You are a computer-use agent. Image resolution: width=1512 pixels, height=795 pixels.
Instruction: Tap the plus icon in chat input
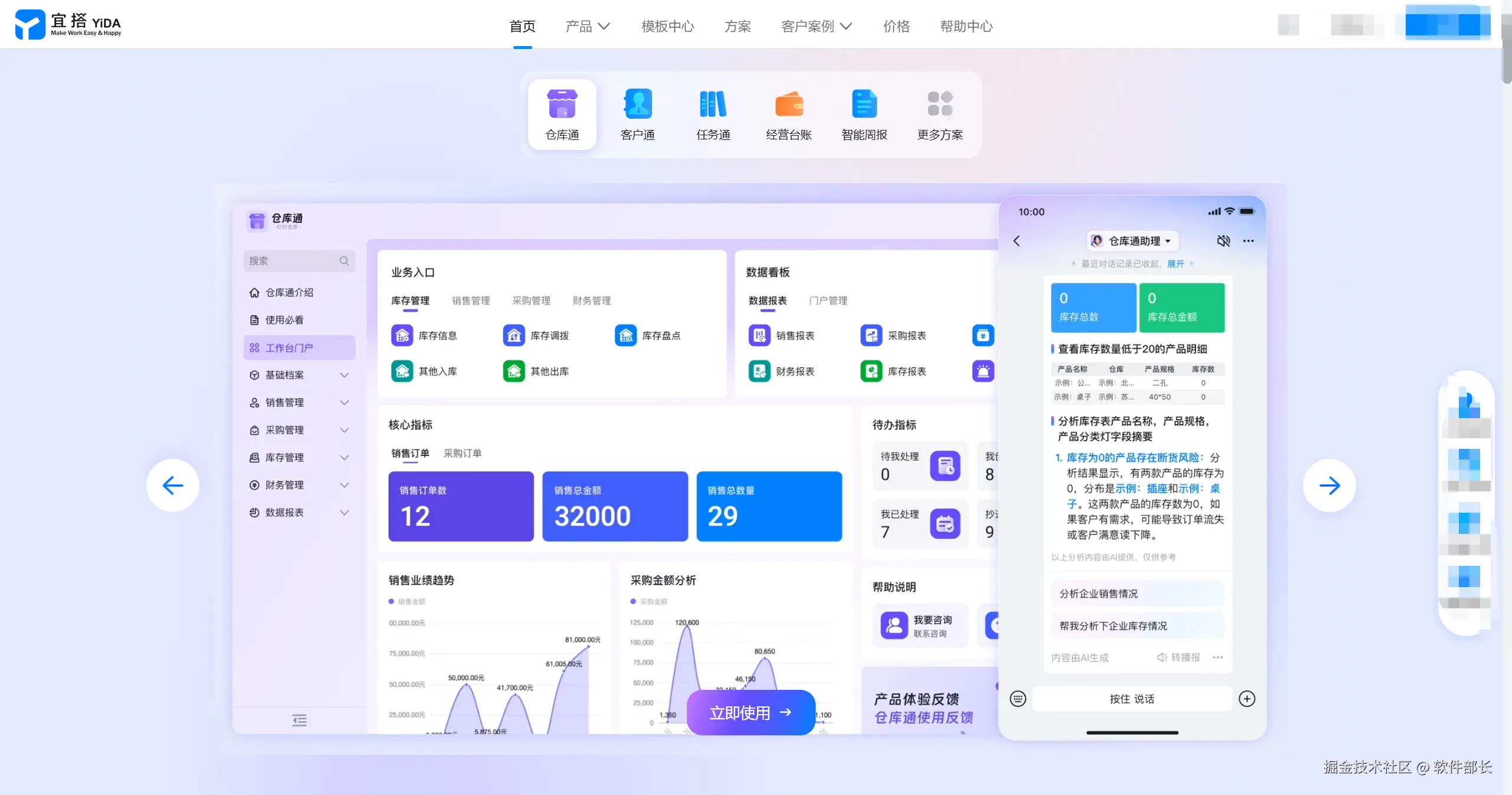(x=1247, y=699)
